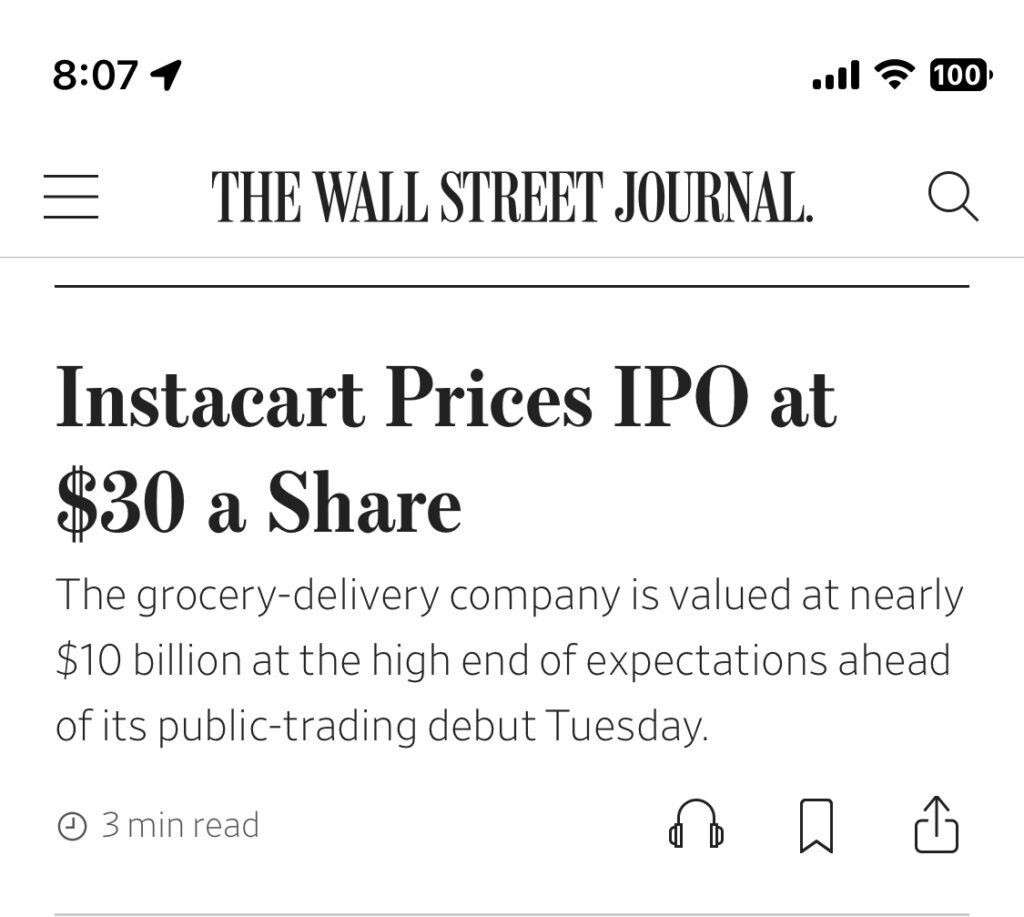Select the grocery-delivery company summary text
The width and height of the screenshot is (1024, 917).
coord(509,660)
